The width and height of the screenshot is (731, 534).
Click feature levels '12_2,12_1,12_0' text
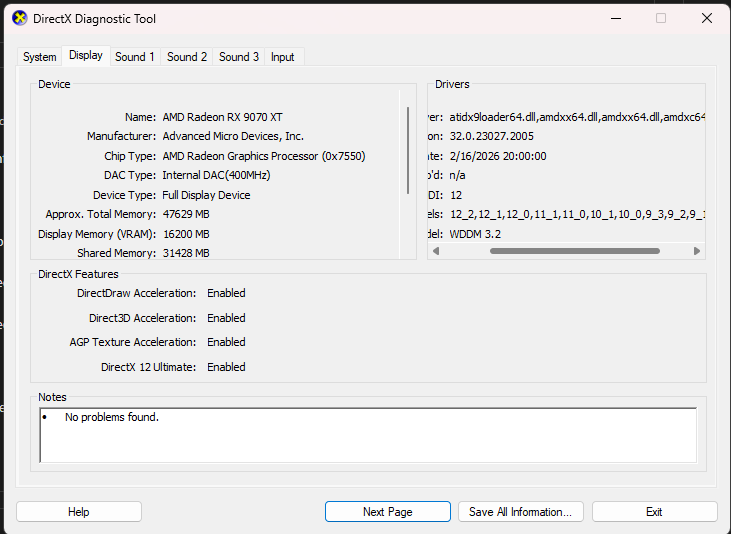coord(490,214)
